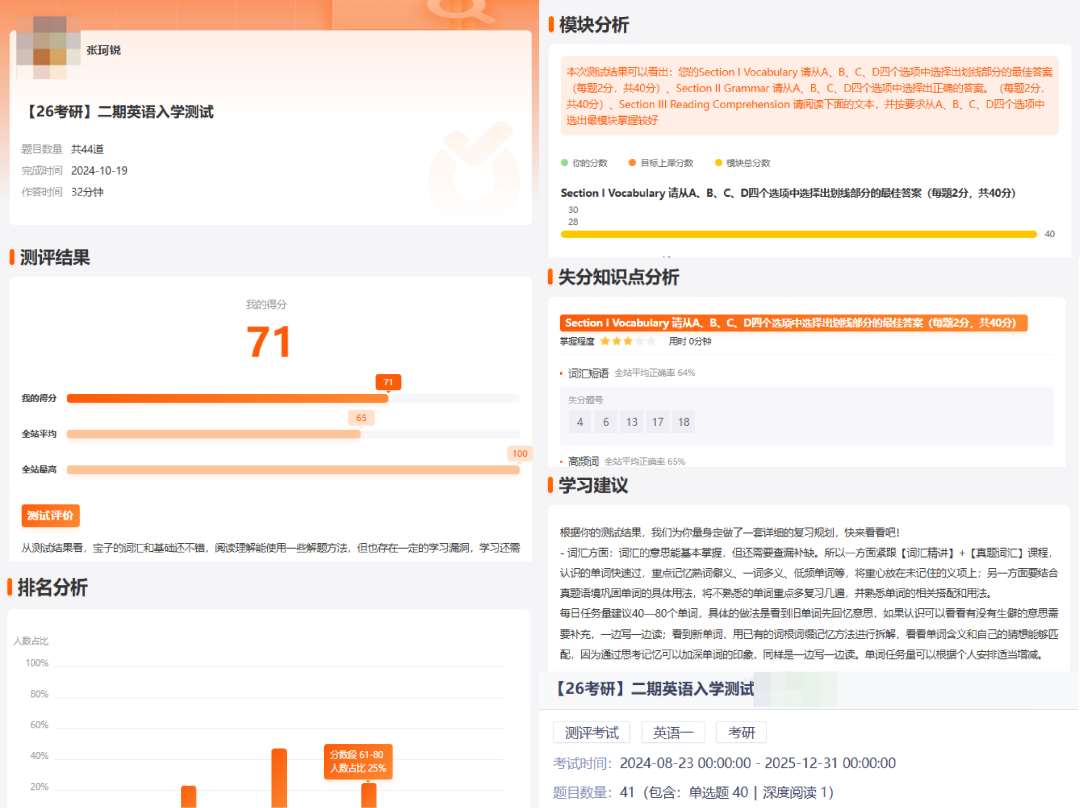The image size is (1080, 808).
Task: Click the third gold mastery star
Action: point(627,341)
